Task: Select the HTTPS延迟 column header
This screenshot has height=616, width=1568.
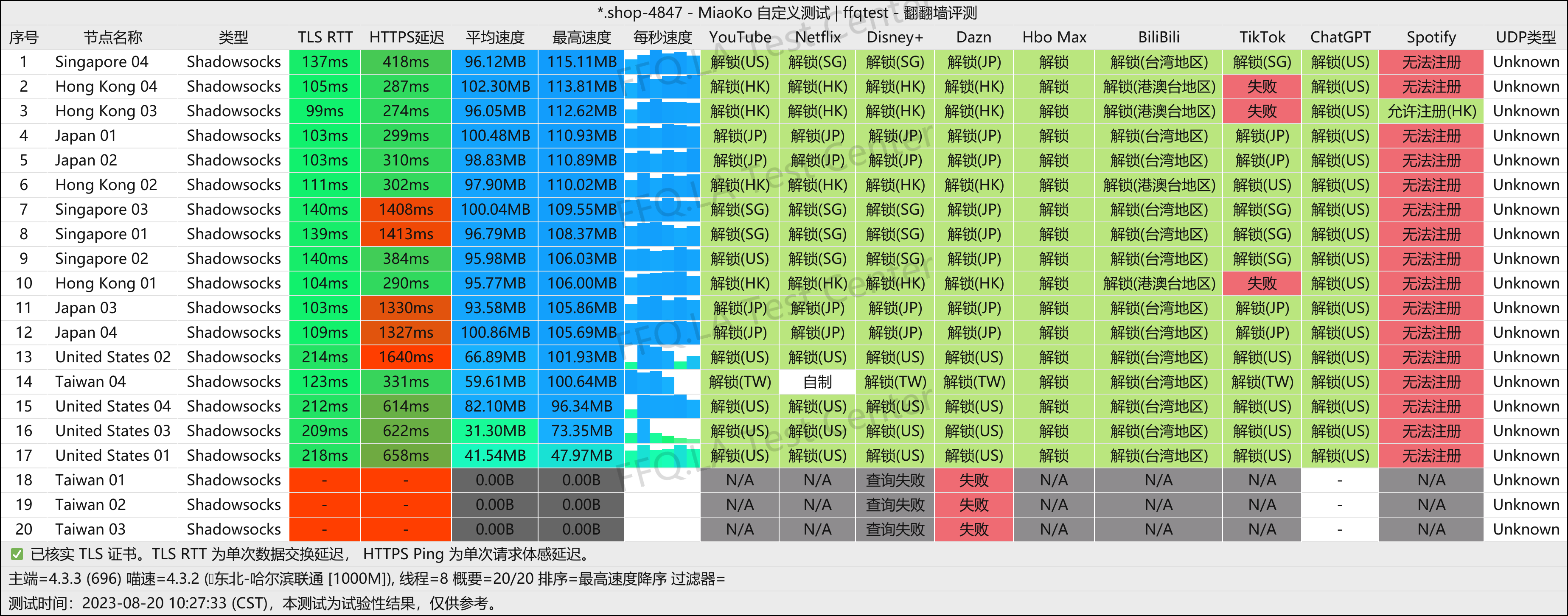Action: pos(406,37)
